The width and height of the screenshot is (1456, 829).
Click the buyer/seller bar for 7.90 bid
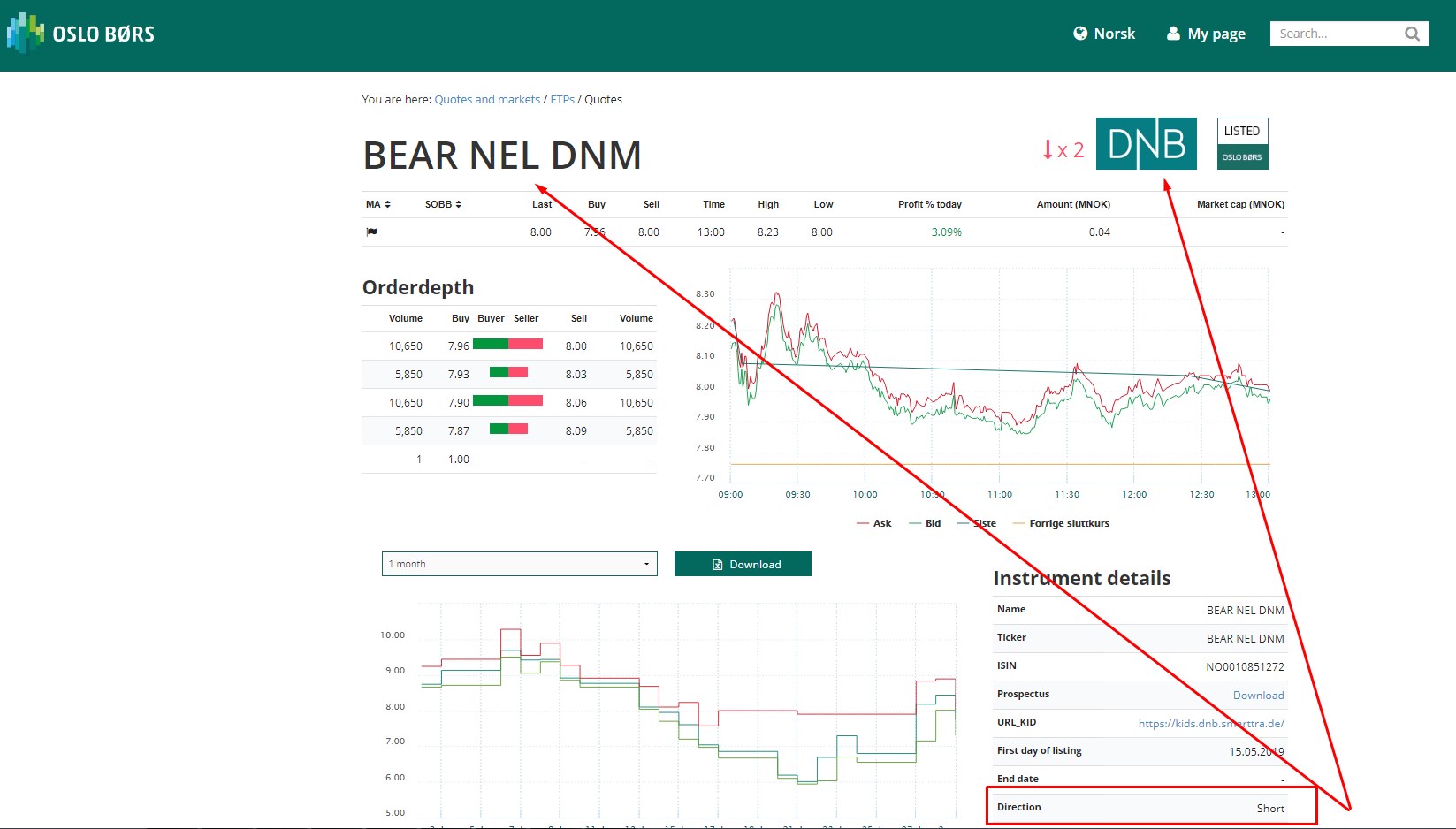pyautogui.click(x=507, y=401)
